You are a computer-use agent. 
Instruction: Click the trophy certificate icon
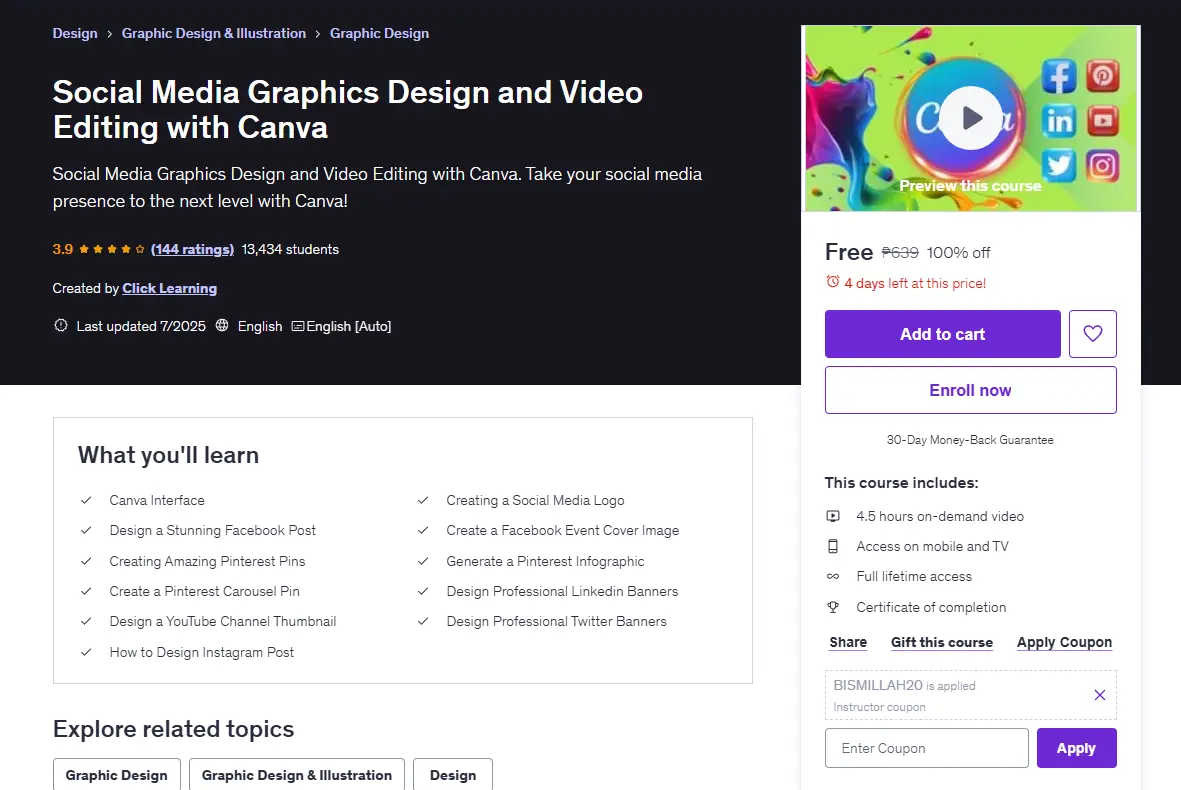pos(833,607)
